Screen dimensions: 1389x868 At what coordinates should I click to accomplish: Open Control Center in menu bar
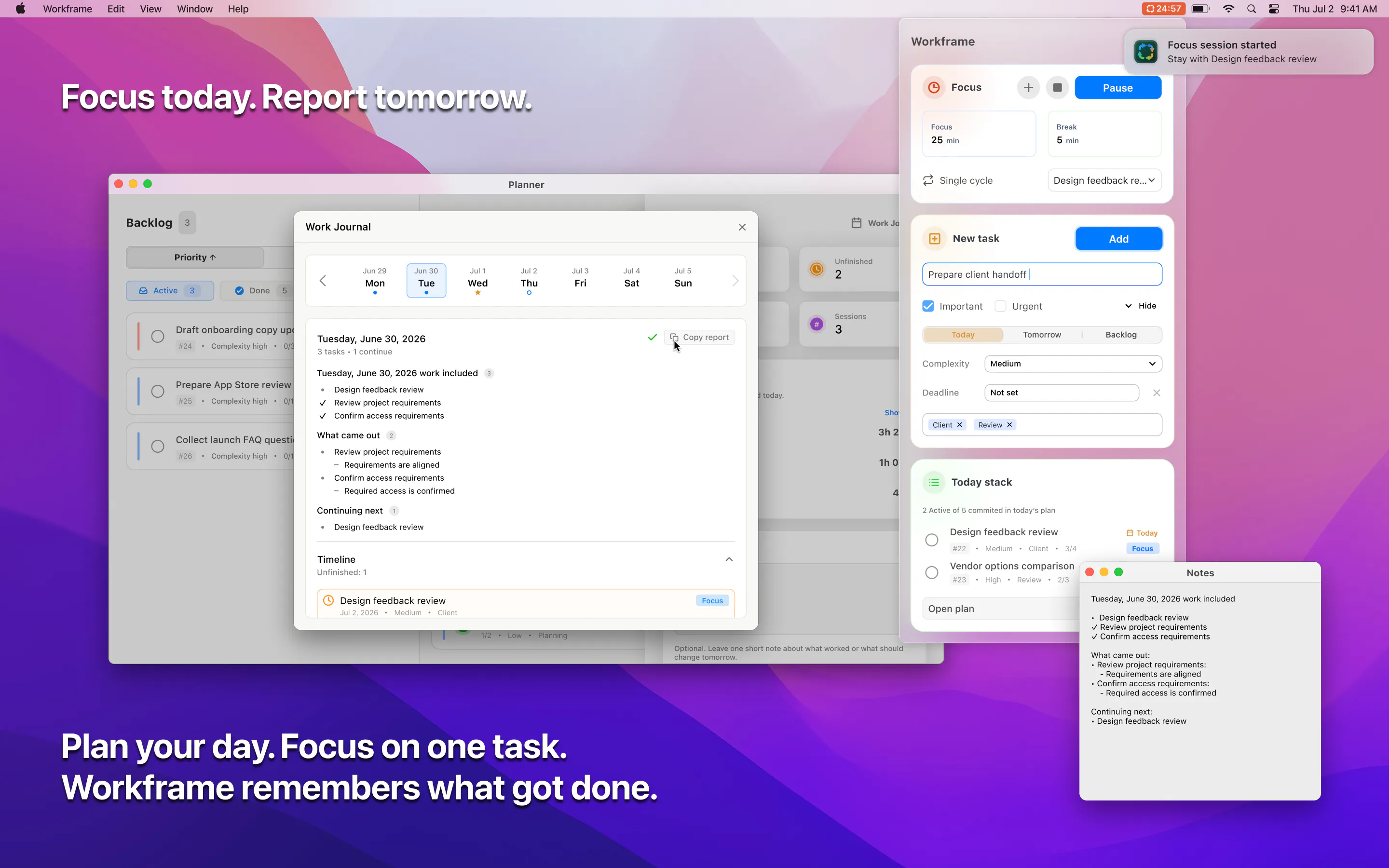point(1274,9)
